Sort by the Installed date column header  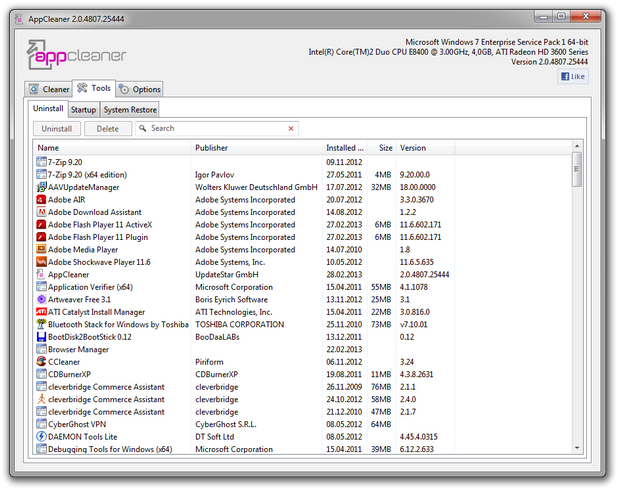click(344, 148)
